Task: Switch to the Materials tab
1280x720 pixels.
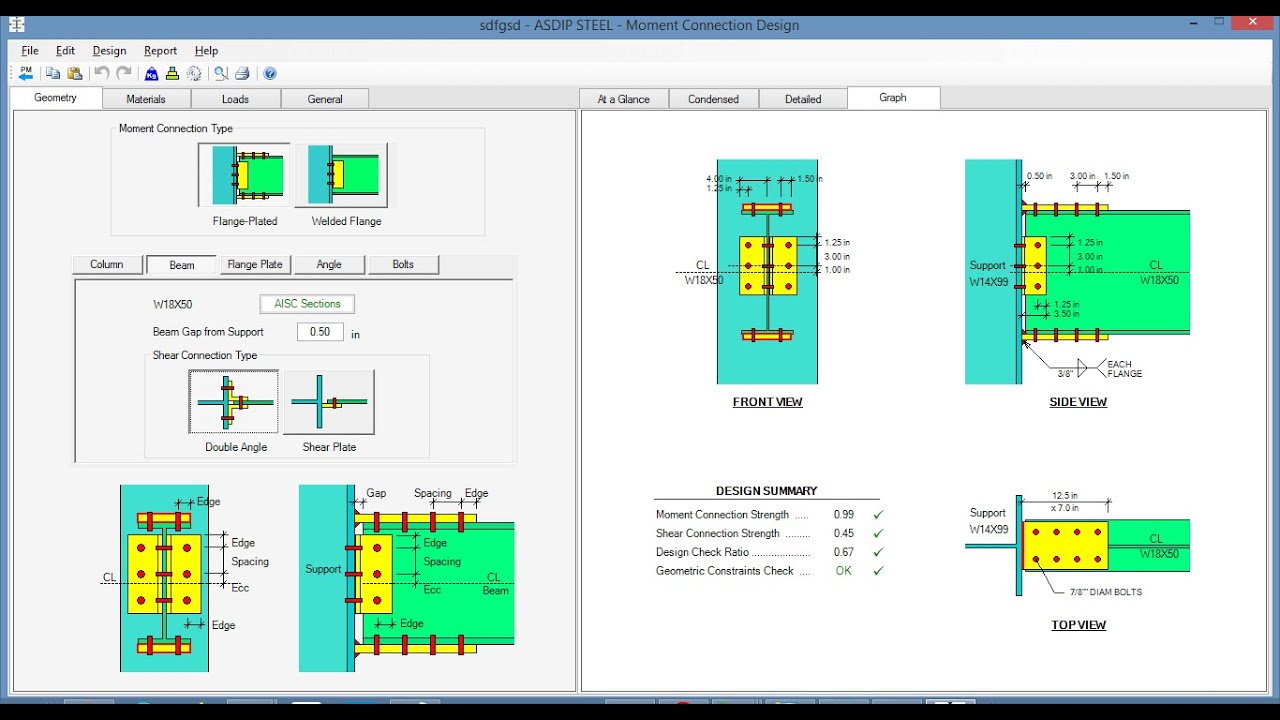Action: (x=146, y=99)
